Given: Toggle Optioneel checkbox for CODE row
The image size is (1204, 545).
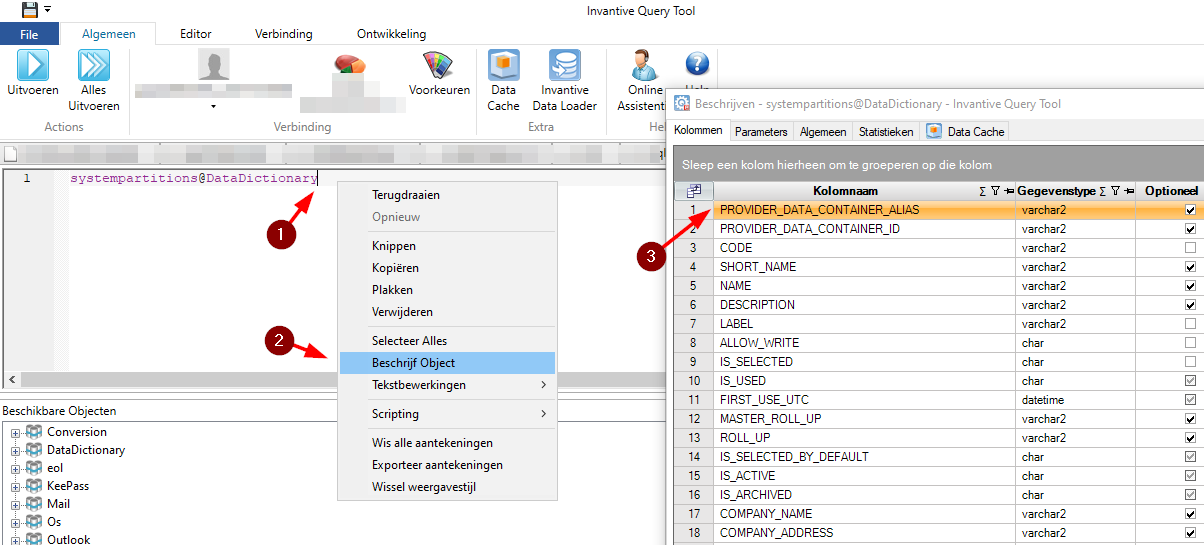Looking at the screenshot, I should tap(1189, 248).
